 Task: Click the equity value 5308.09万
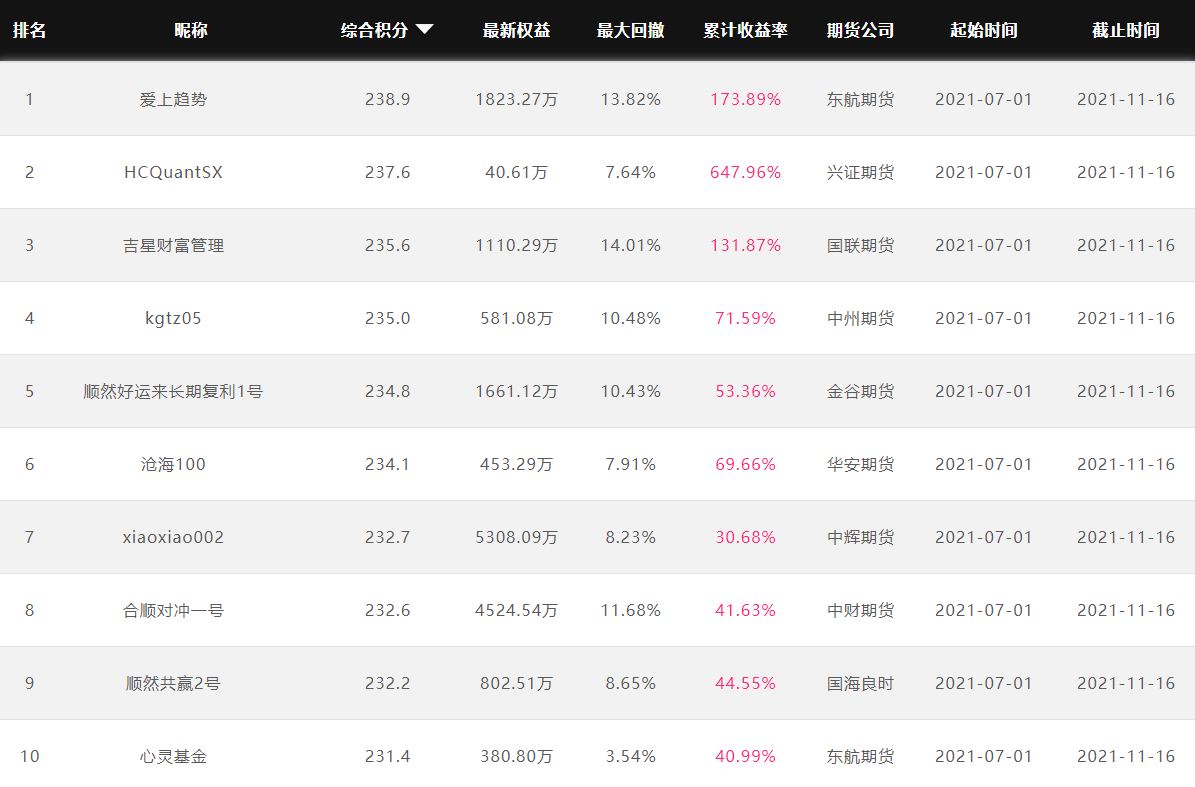(x=516, y=537)
